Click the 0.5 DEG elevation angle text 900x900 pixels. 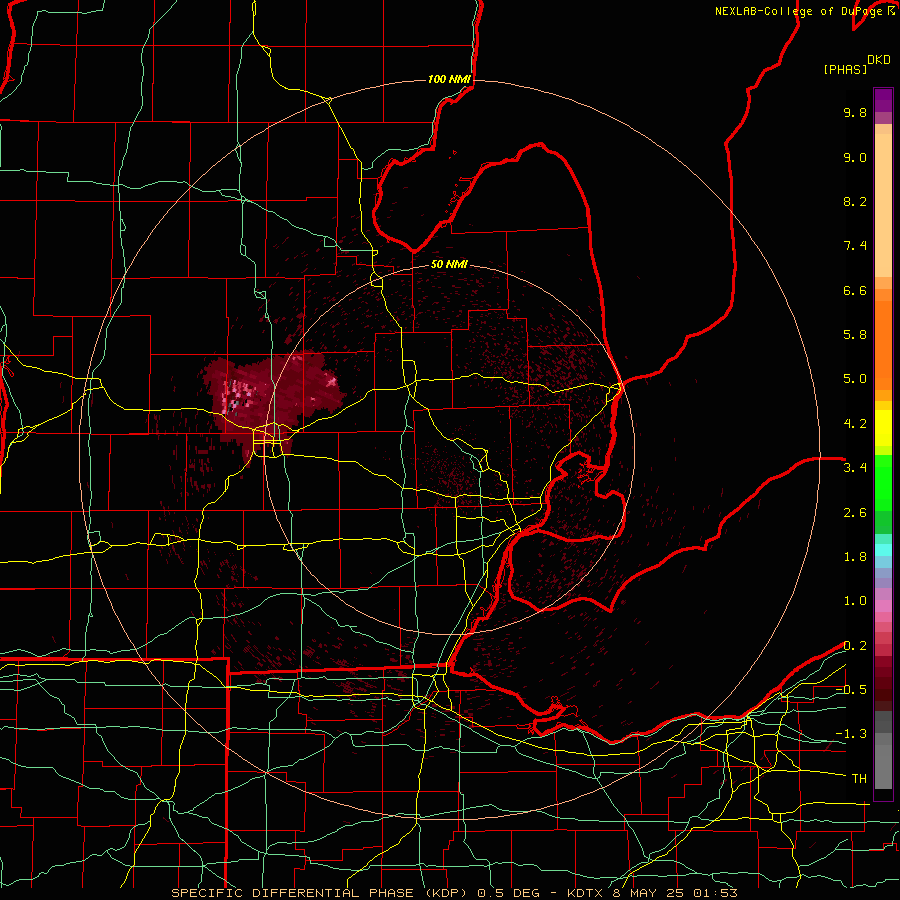point(508,893)
